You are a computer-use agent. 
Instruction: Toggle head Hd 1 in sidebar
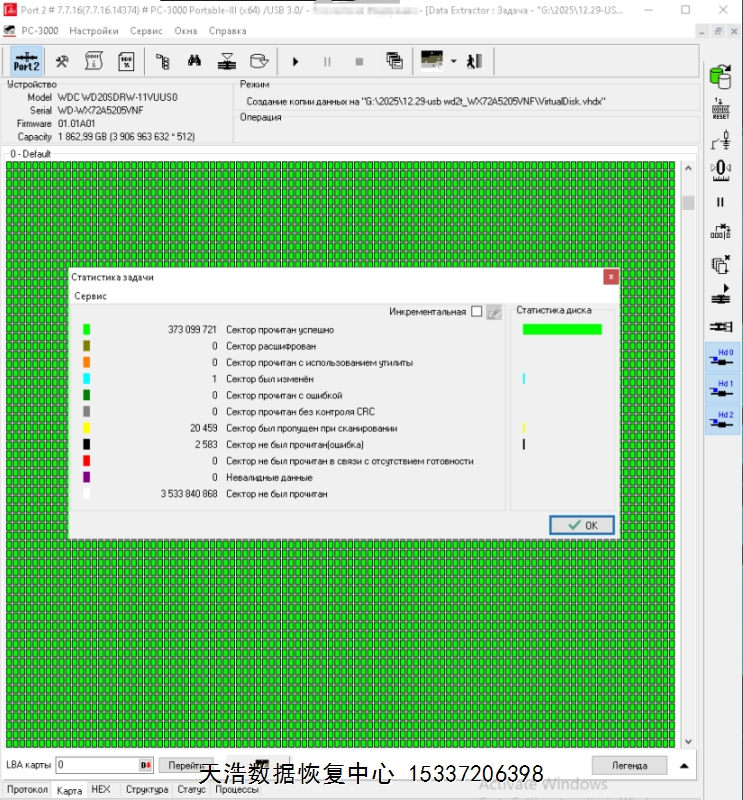tap(724, 389)
